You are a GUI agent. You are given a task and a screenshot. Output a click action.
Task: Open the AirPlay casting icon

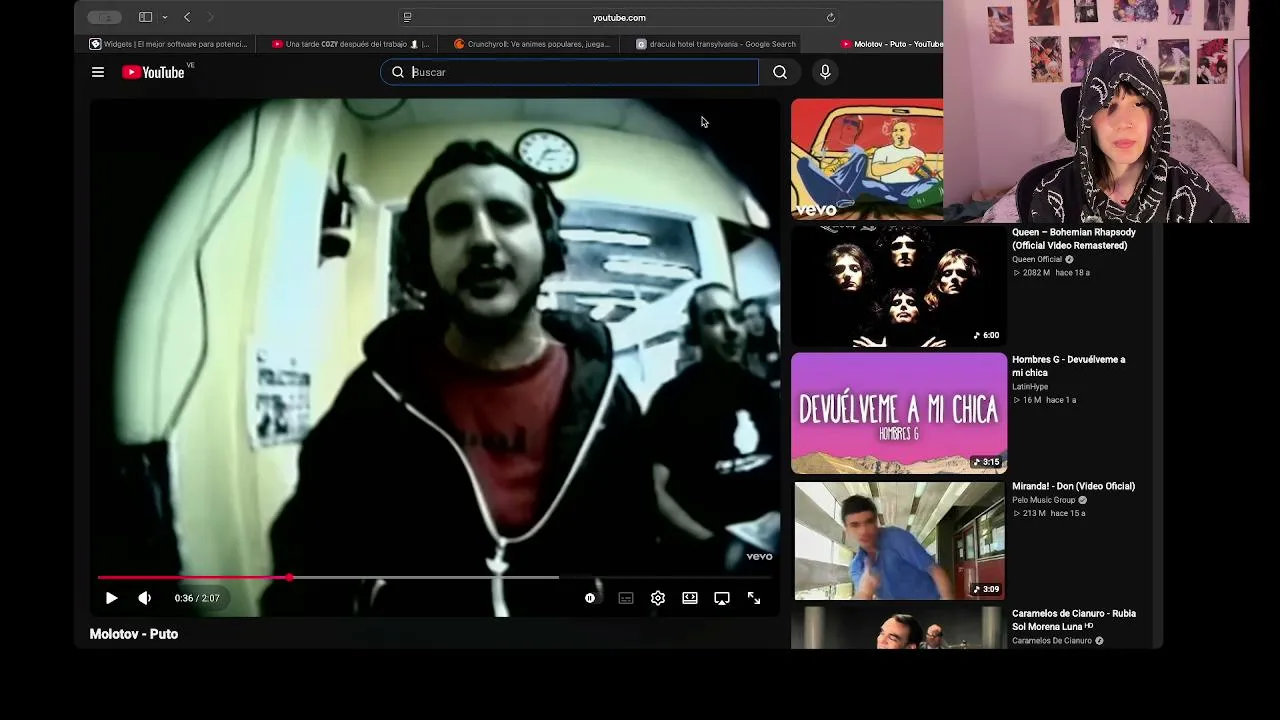722,598
